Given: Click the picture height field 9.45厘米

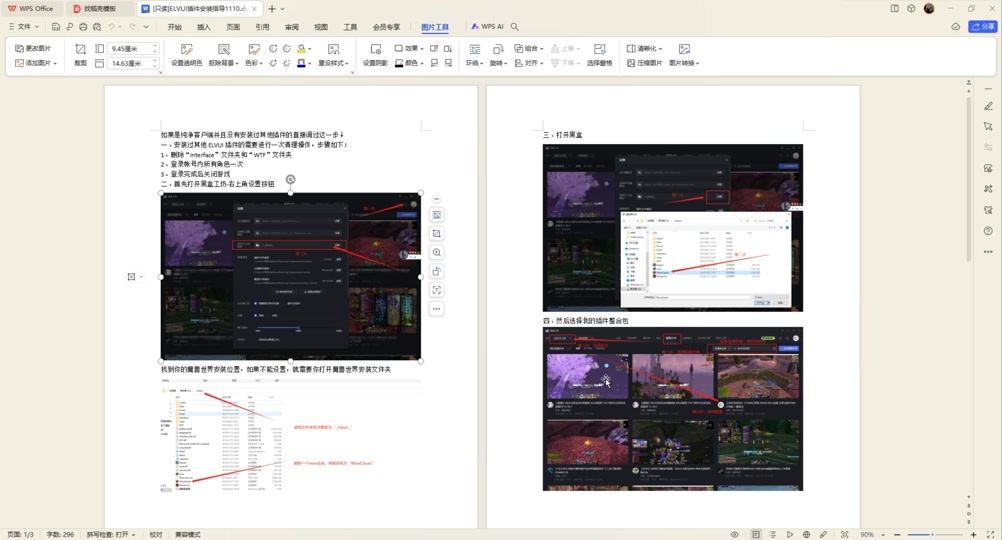Looking at the screenshot, I should pos(132,49).
